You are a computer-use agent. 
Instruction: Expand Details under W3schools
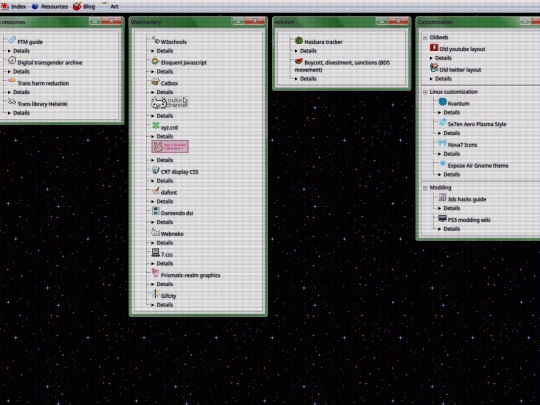tap(162, 51)
